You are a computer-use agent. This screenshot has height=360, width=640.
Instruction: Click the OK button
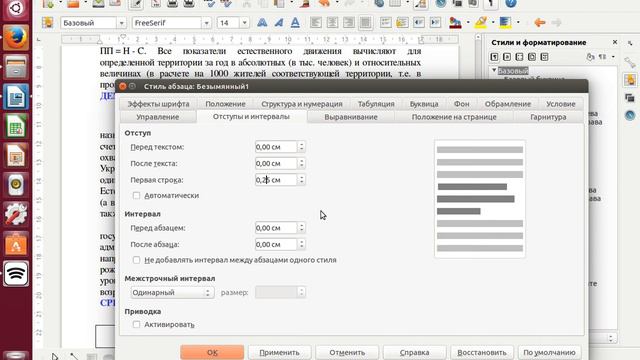(212, 352)
